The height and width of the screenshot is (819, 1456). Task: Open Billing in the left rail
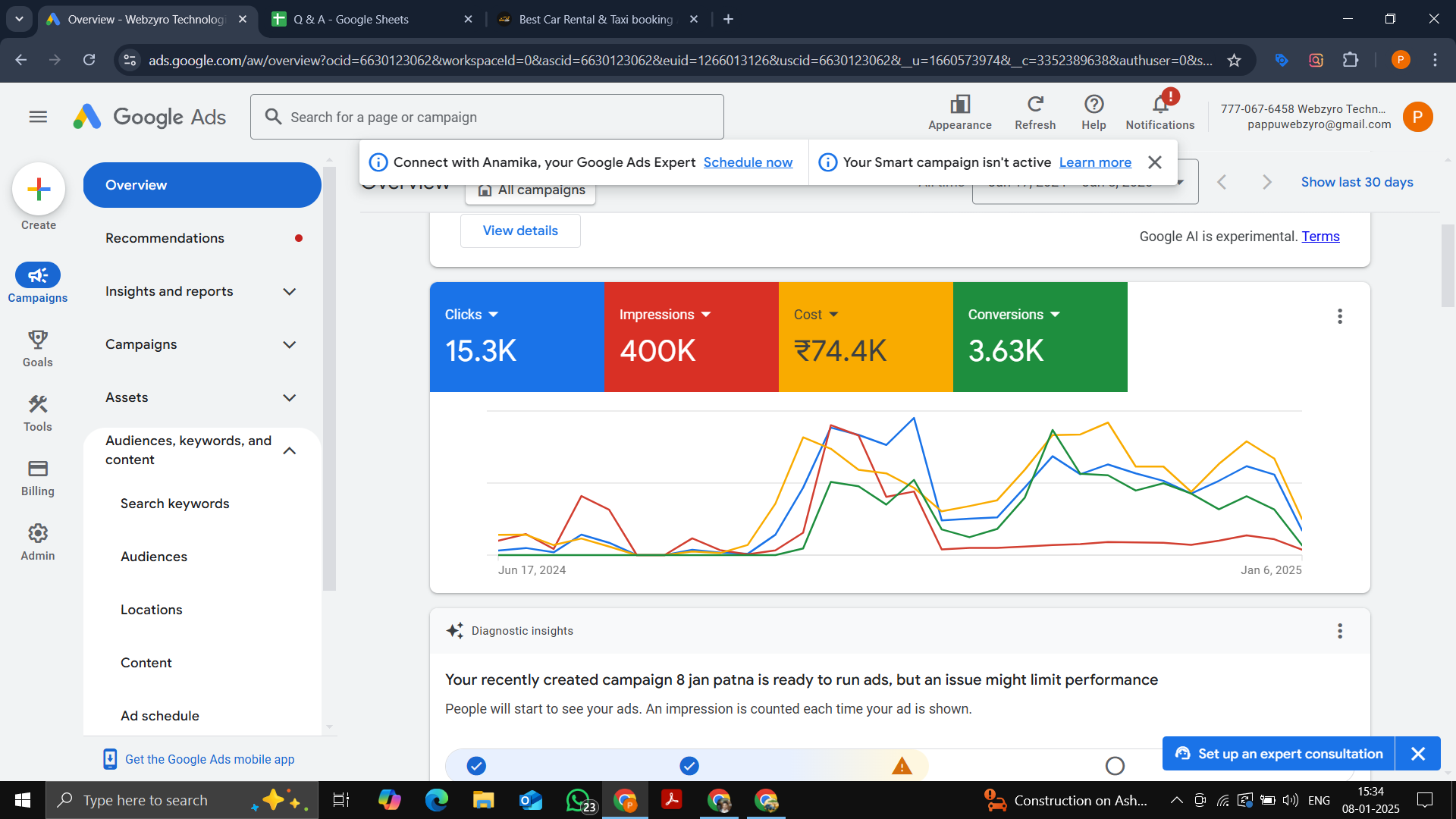click(38, 478)
